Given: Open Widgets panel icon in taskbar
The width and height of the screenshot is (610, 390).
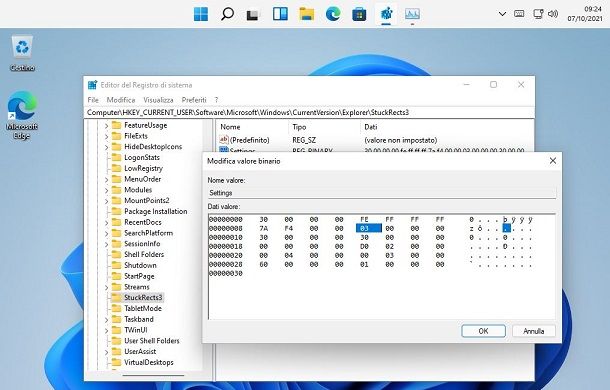Looking at the screenshot, I should (280, 14).
